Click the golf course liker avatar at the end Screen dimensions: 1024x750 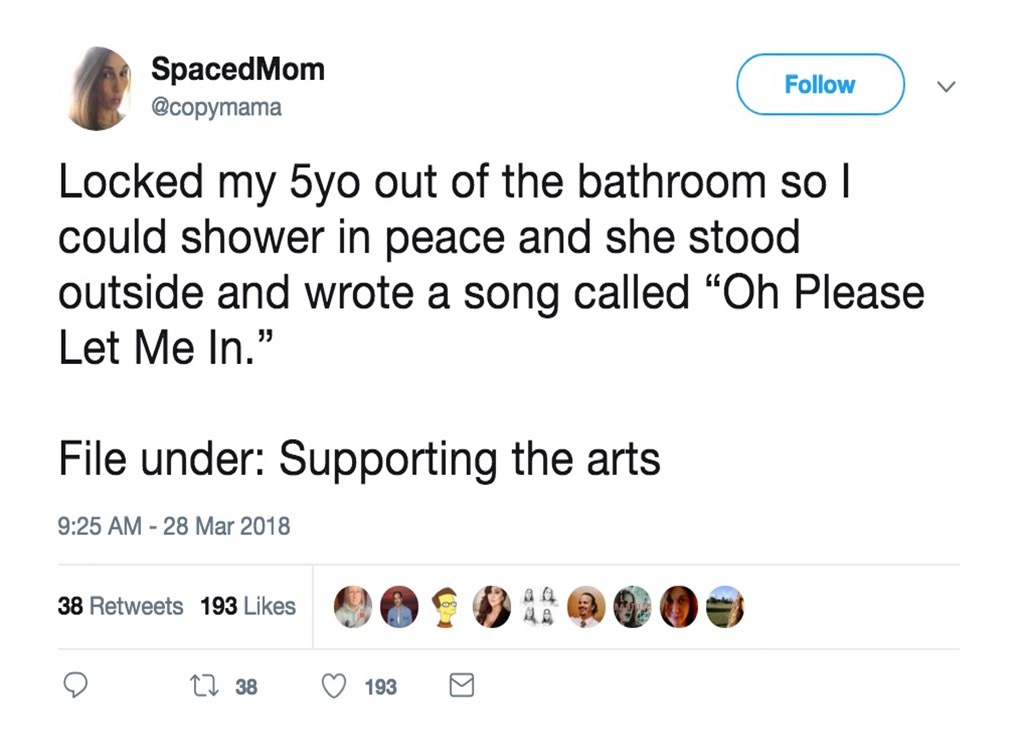pos(726,606)
